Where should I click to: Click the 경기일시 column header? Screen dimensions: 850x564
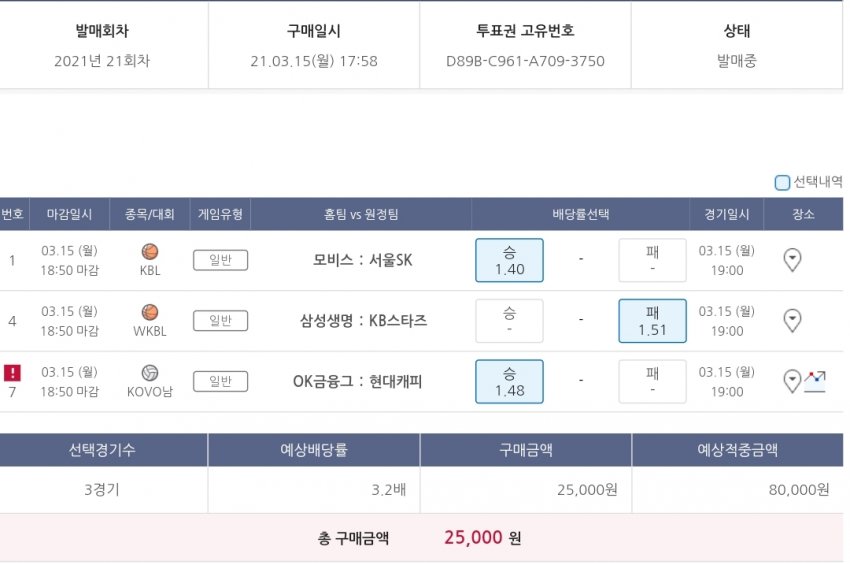[726, 214]
